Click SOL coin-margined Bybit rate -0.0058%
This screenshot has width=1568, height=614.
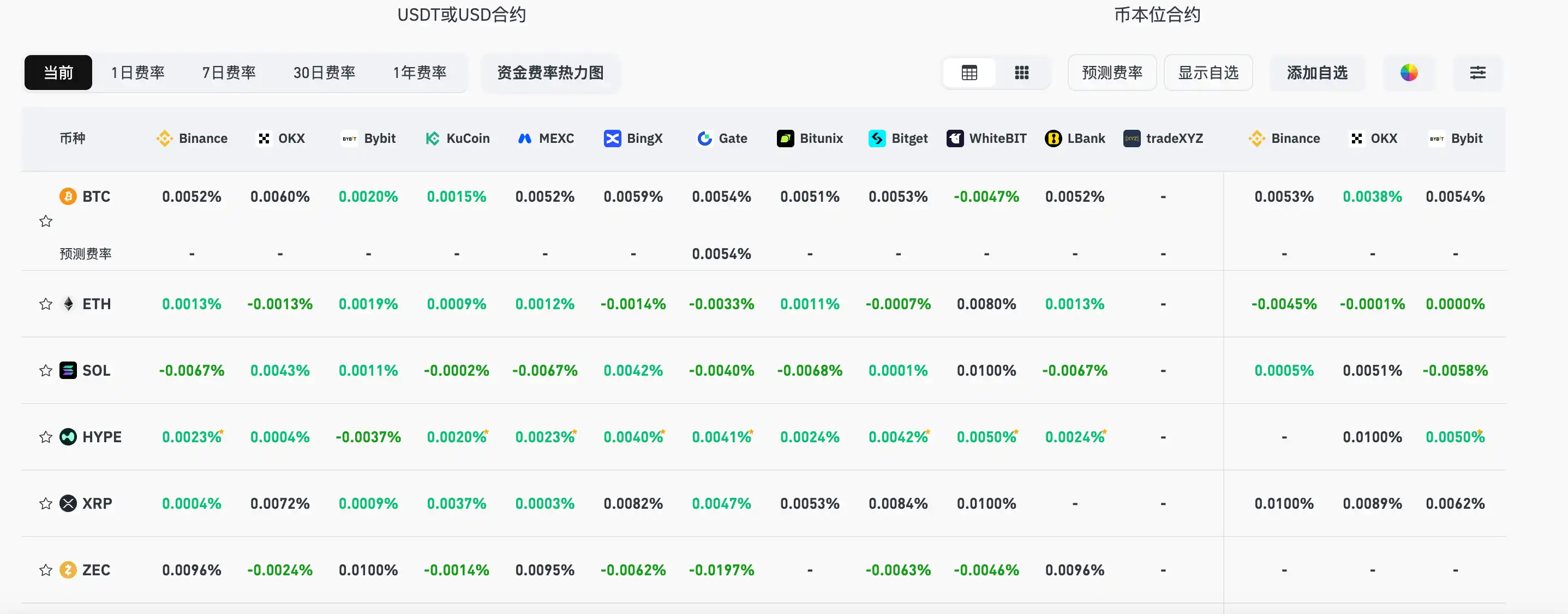[1455, 371]
